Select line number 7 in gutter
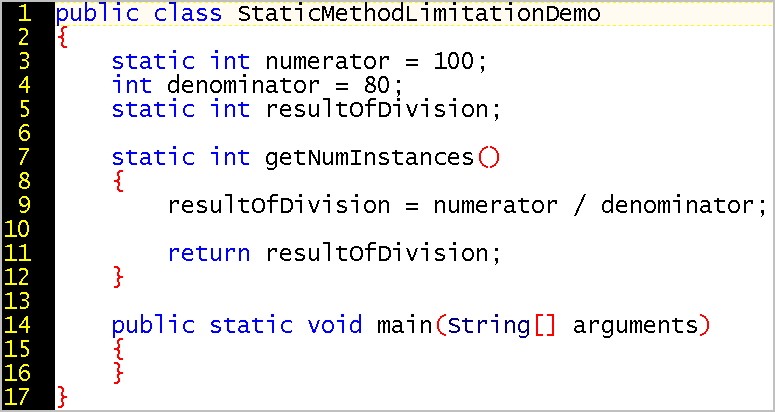The image size is (775, 412). pyautogui.click(x=24, y=158)
